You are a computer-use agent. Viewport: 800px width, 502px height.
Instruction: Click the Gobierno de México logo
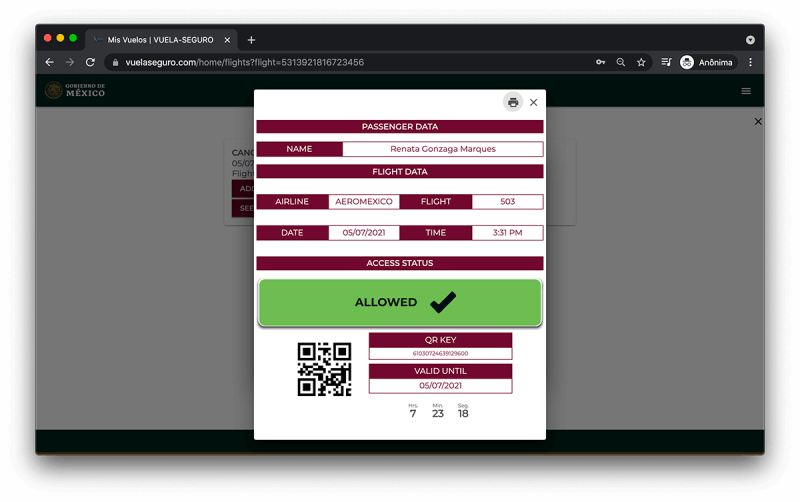(x=75, y=90)
